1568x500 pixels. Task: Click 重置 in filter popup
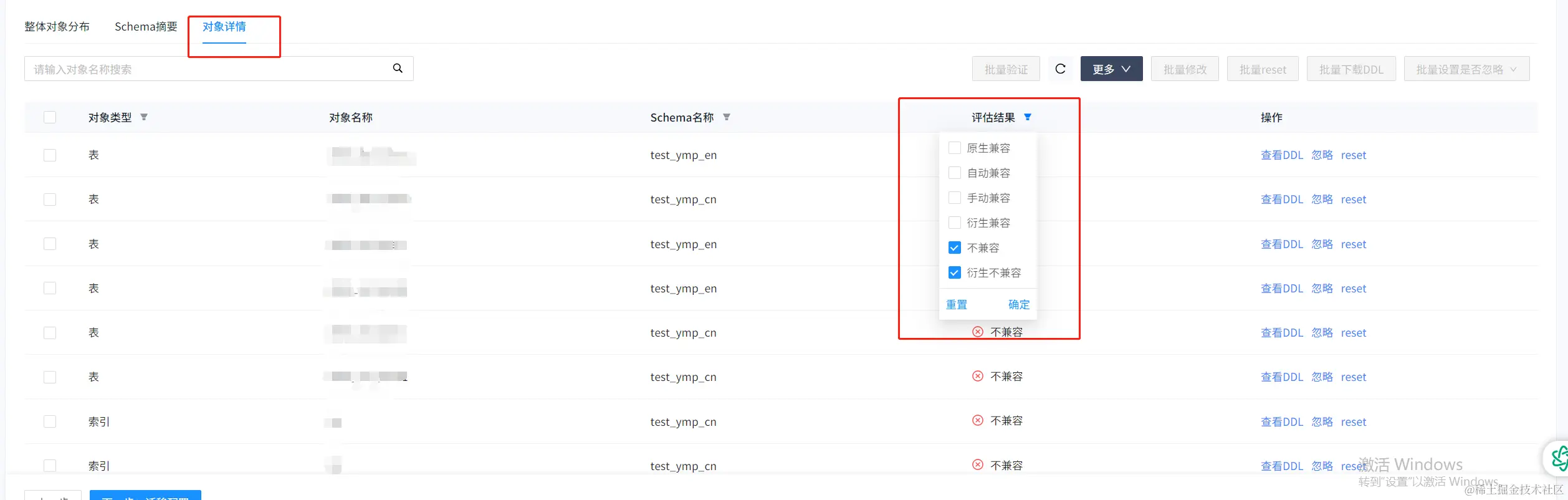coord(957,304)
